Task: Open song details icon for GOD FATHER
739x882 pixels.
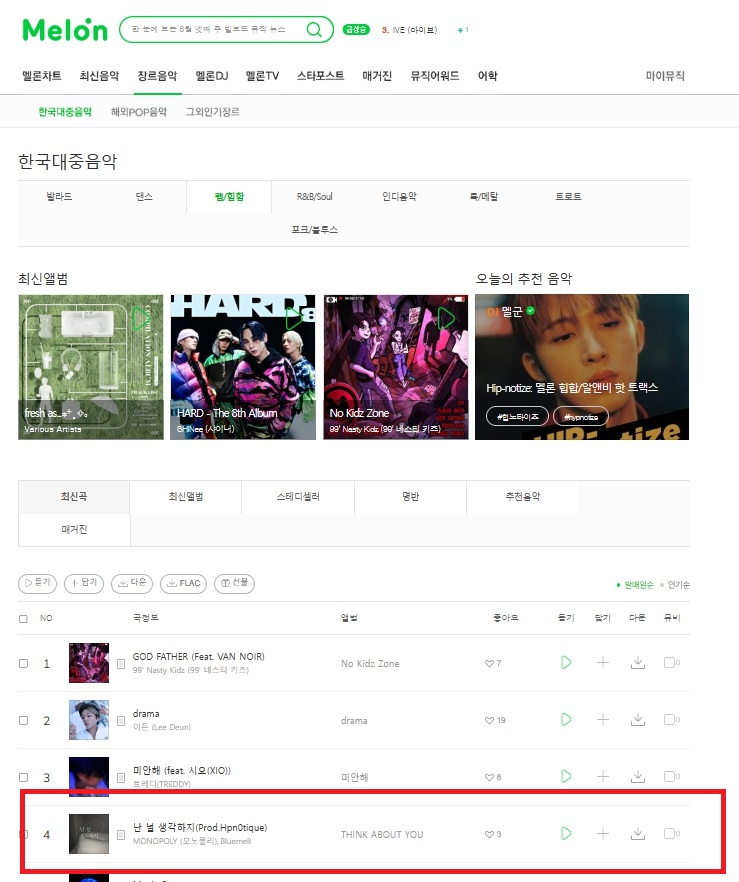Action: click(121, 664)
